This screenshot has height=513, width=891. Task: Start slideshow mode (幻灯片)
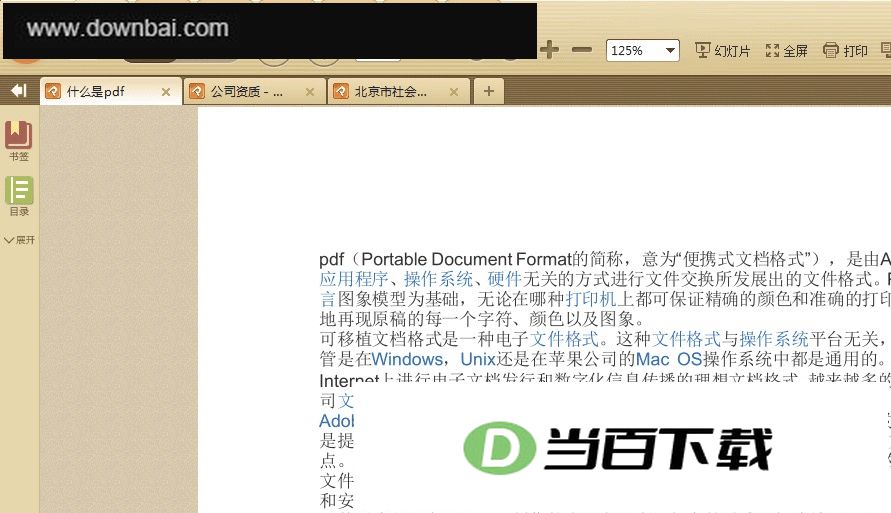(723, 51)
